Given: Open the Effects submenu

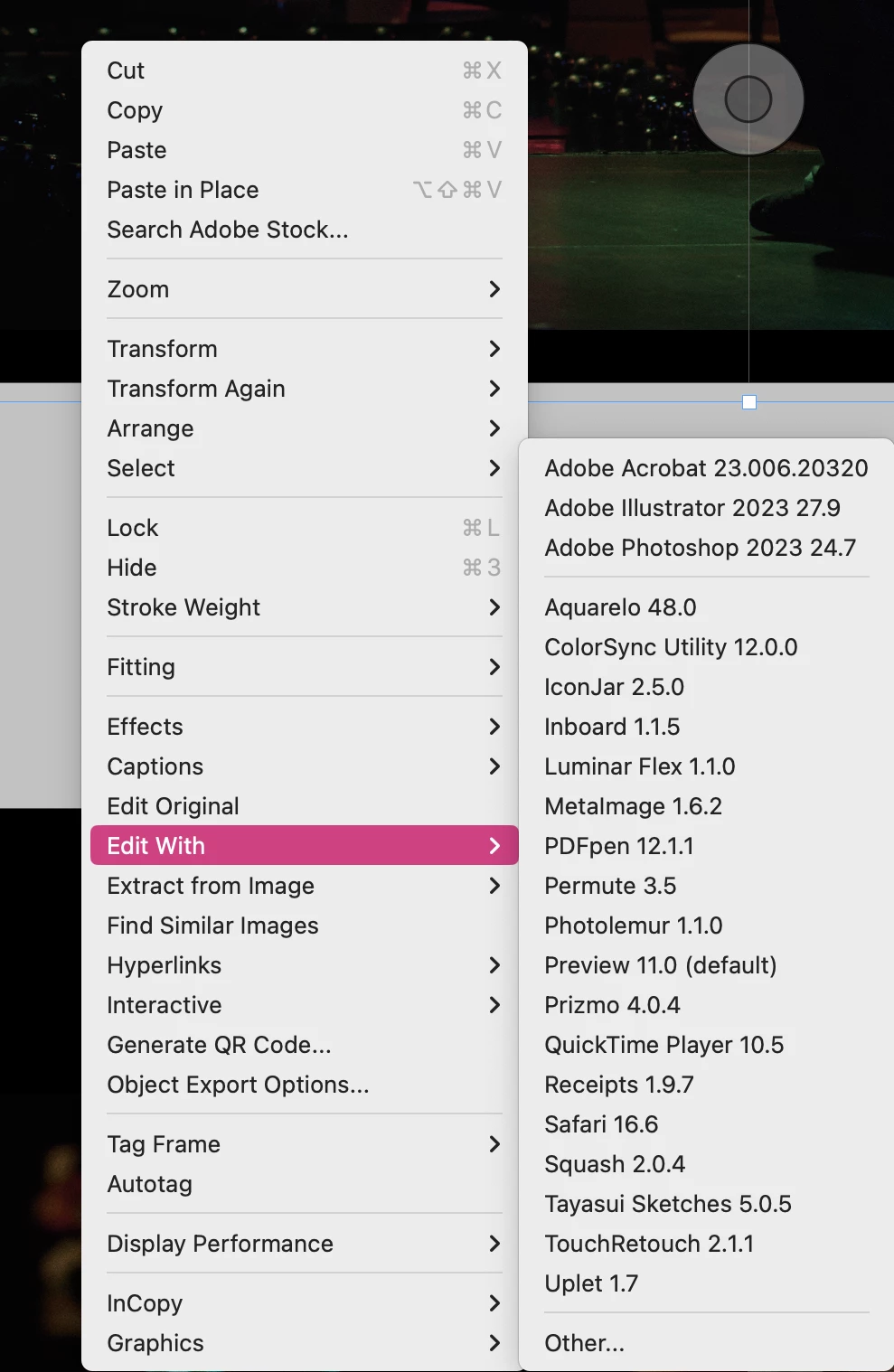Looking at the screenshot, I should [305, 727].
